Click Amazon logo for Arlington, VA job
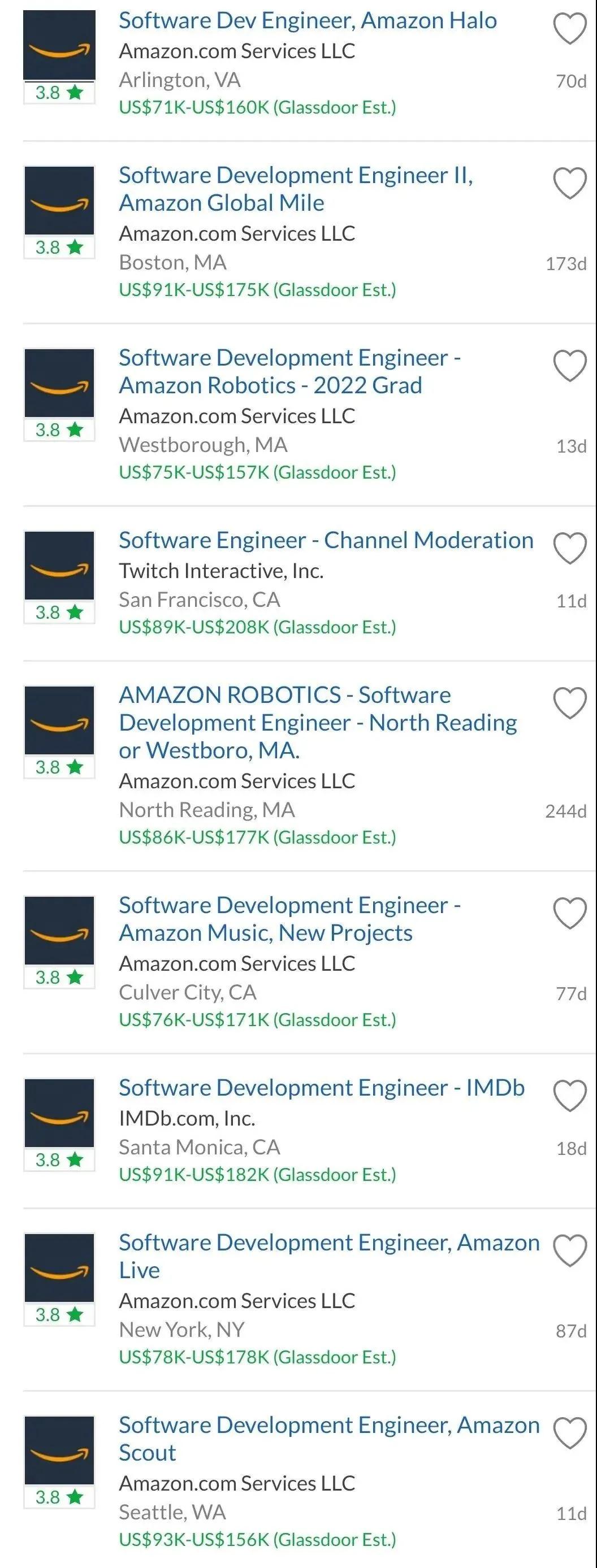Image resolution: width=597 pixels, height=1568 pixels. (x=59, y=45)
